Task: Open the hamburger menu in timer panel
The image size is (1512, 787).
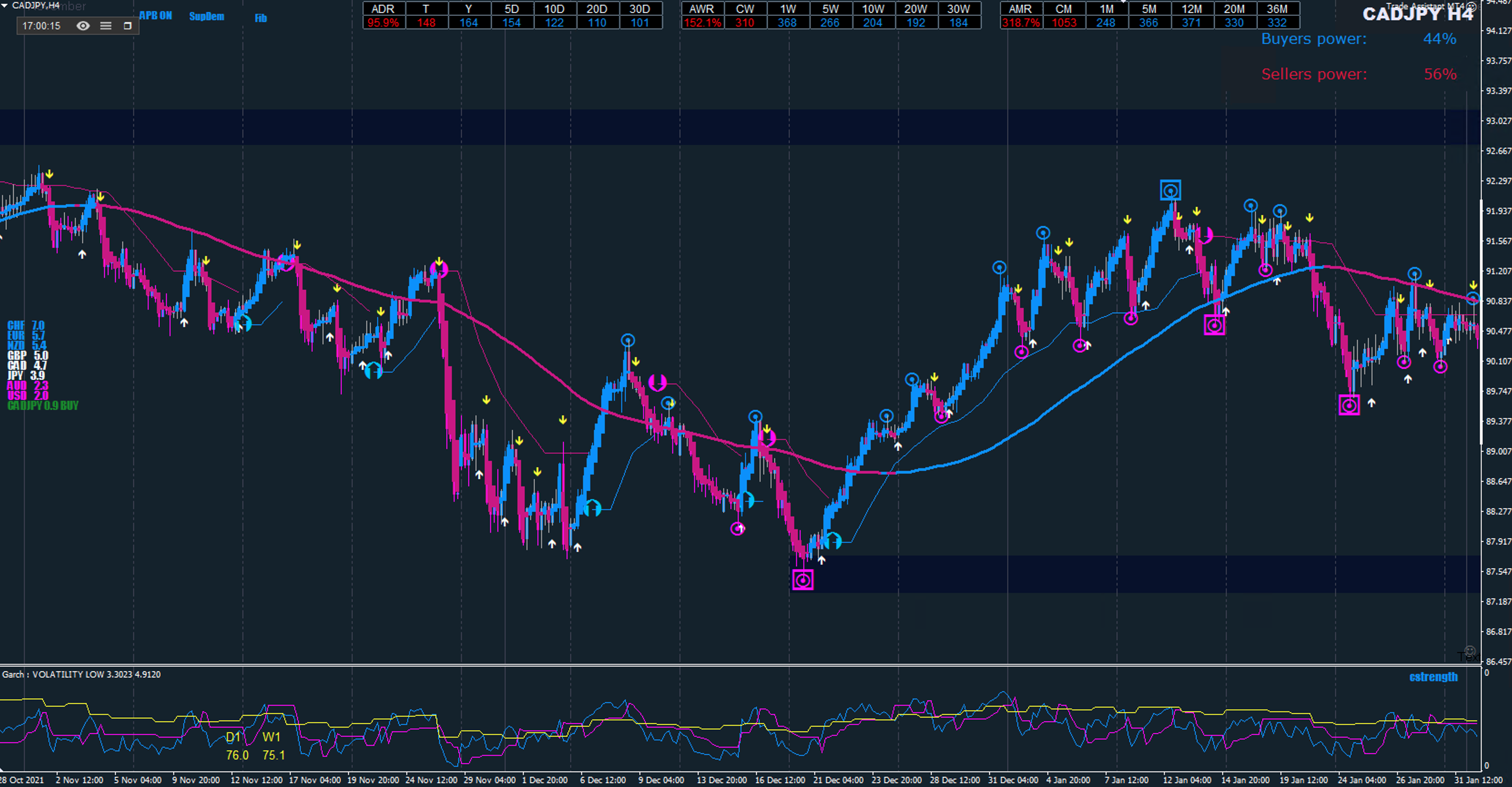Action: click(106, 26)
